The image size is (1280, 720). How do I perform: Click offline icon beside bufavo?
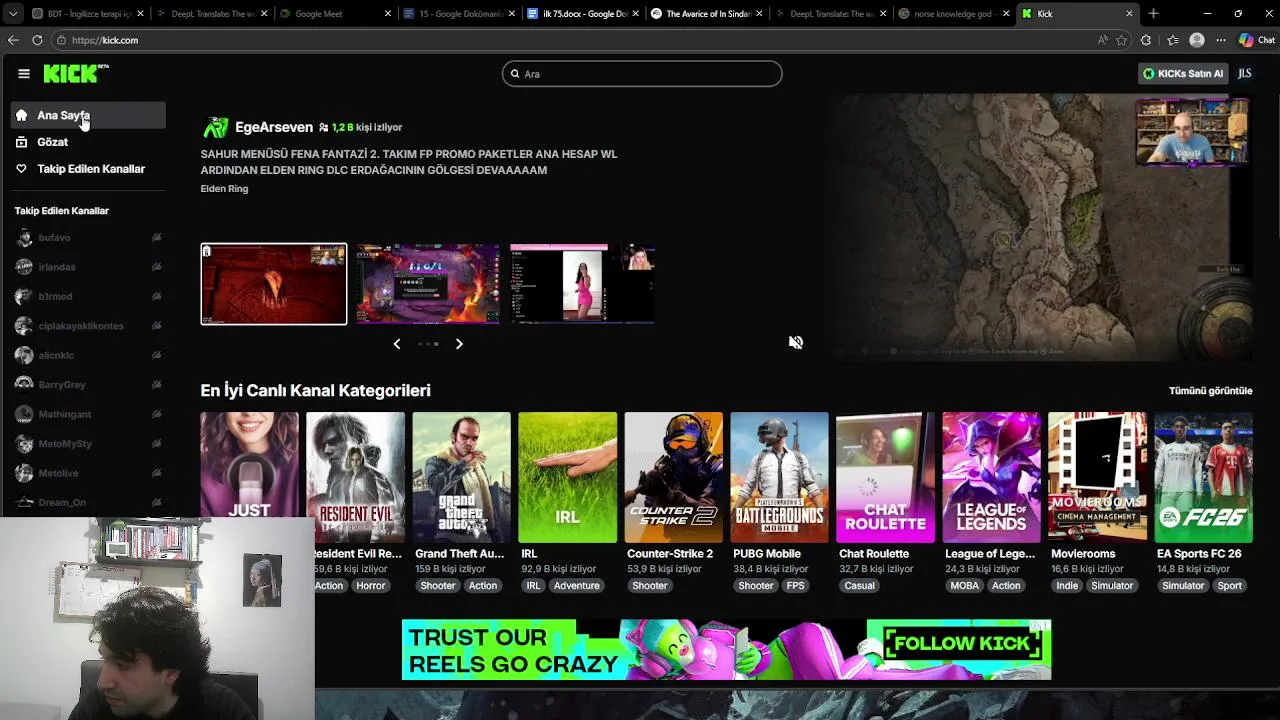tap(156, 238)
